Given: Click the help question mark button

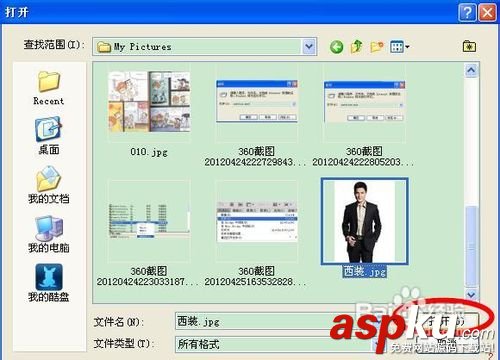Looking at the screenshot, I should tap(467, 13).
